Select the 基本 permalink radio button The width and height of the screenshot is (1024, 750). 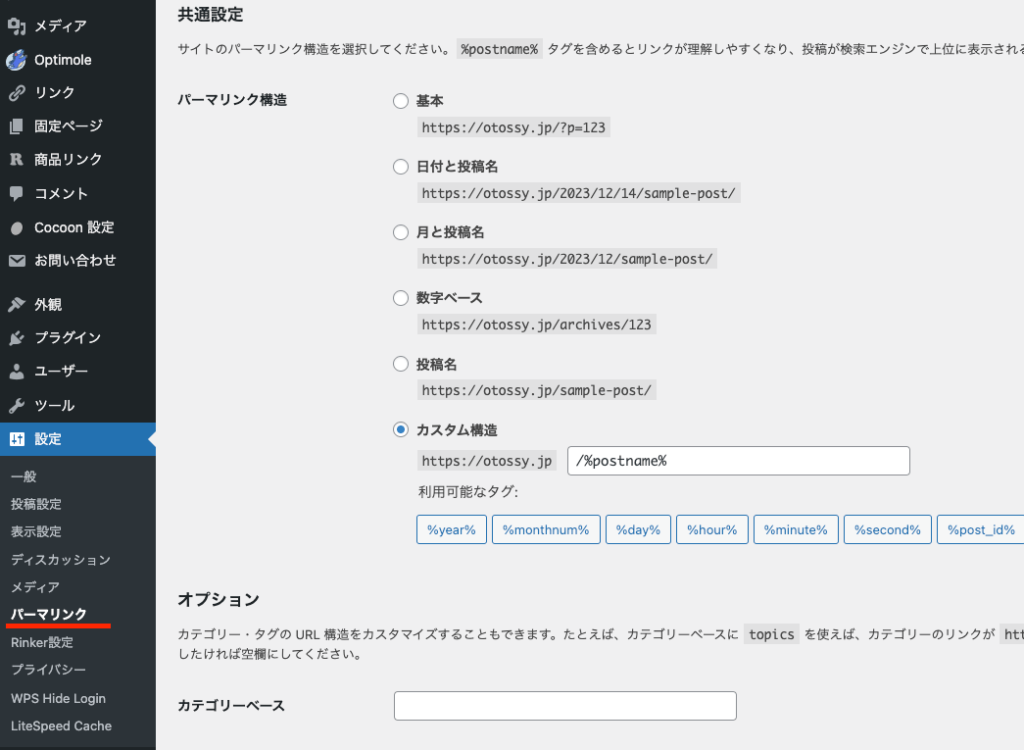pyautogui.click(x=401, y=101)
